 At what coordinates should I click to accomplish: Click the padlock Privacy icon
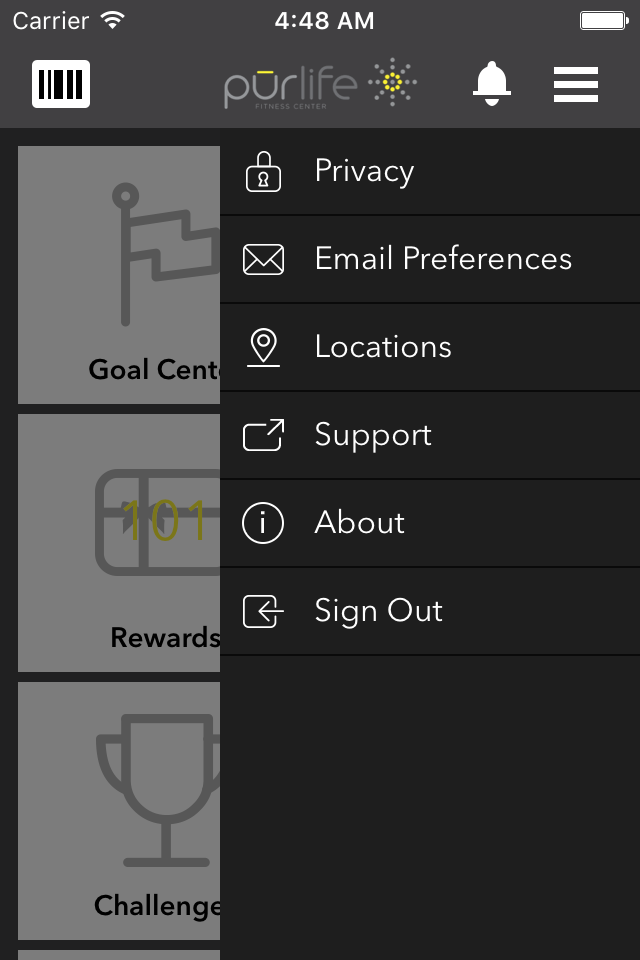pos(263,171)
